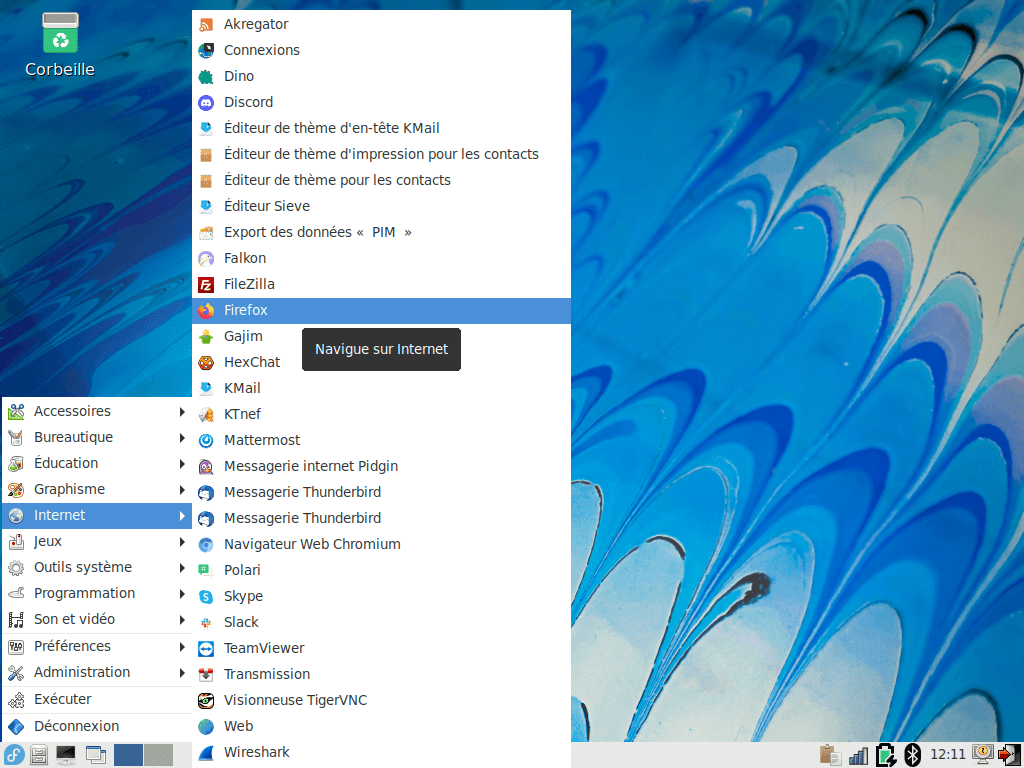Open Export des données PIM entry

pyautogui.click(x=381, y=232)
